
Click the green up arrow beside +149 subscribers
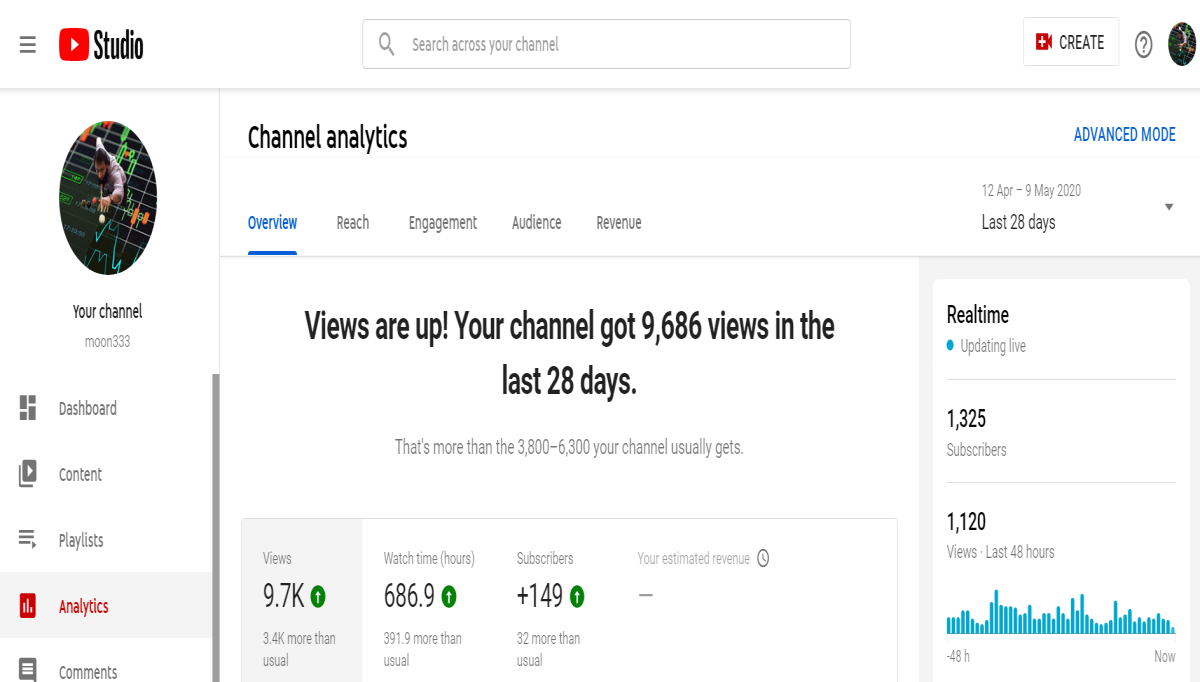click(x=577, y=597)
